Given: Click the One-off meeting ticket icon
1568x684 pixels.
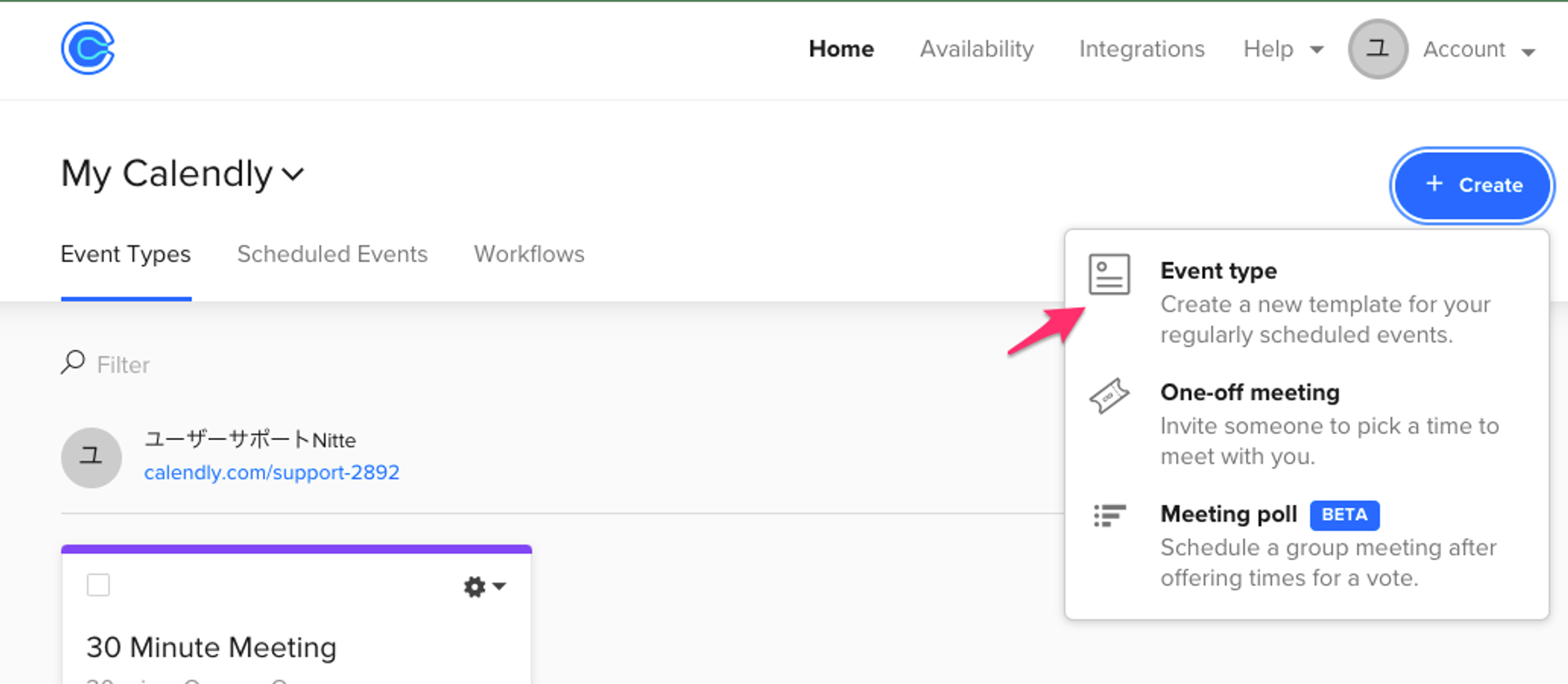Looking at the screenshot, I should [1109, 396].
